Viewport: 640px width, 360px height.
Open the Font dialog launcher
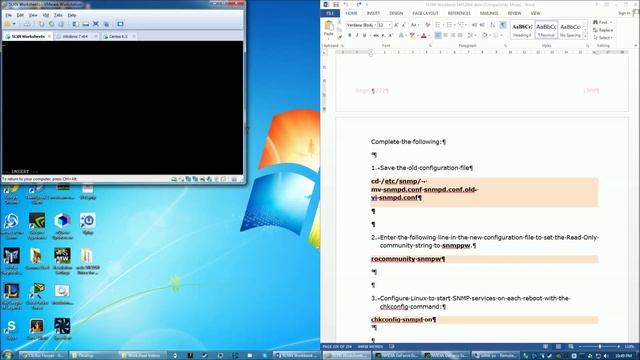[x=430, y=46]
